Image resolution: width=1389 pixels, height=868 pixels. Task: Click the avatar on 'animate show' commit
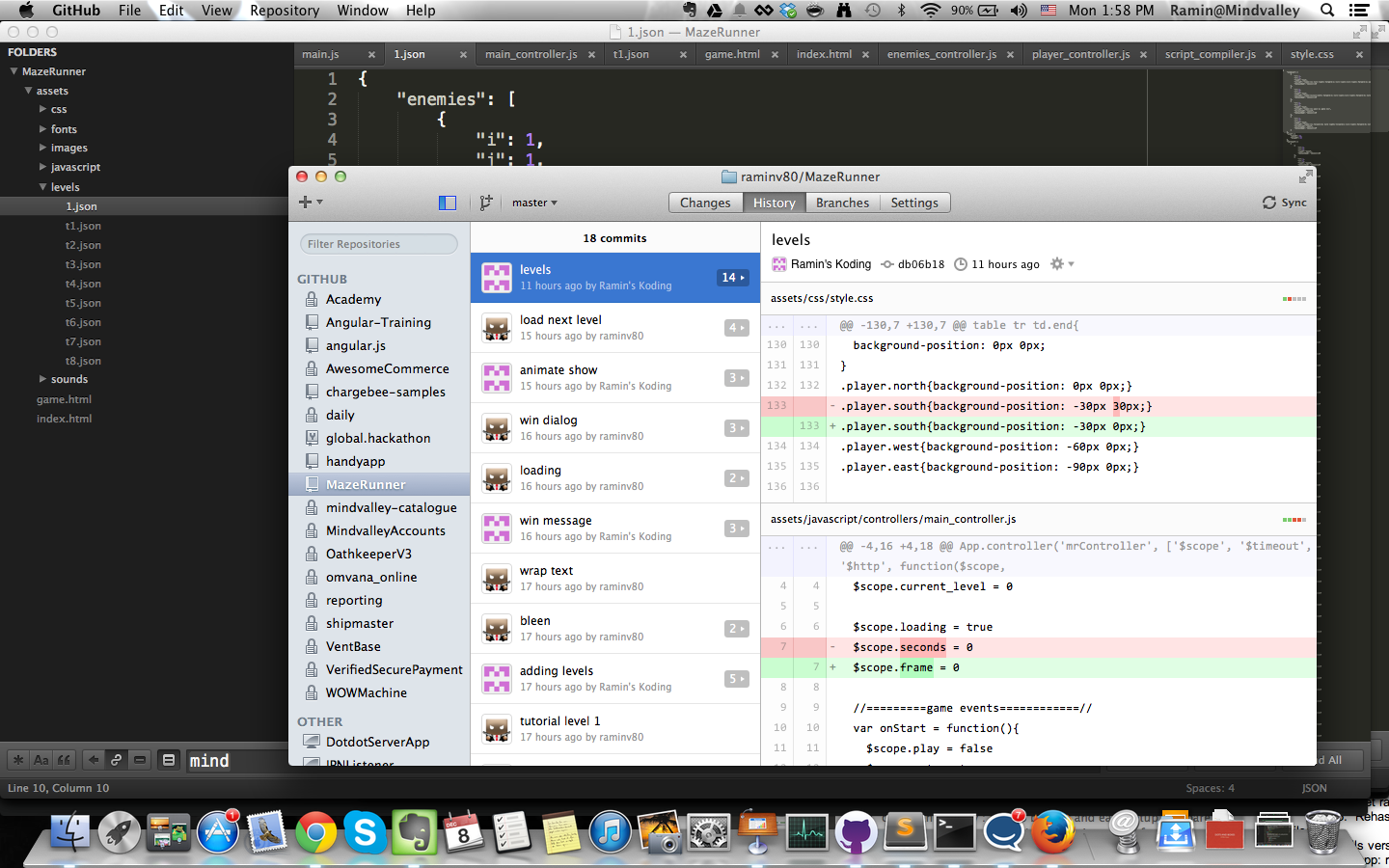[497, 378]
